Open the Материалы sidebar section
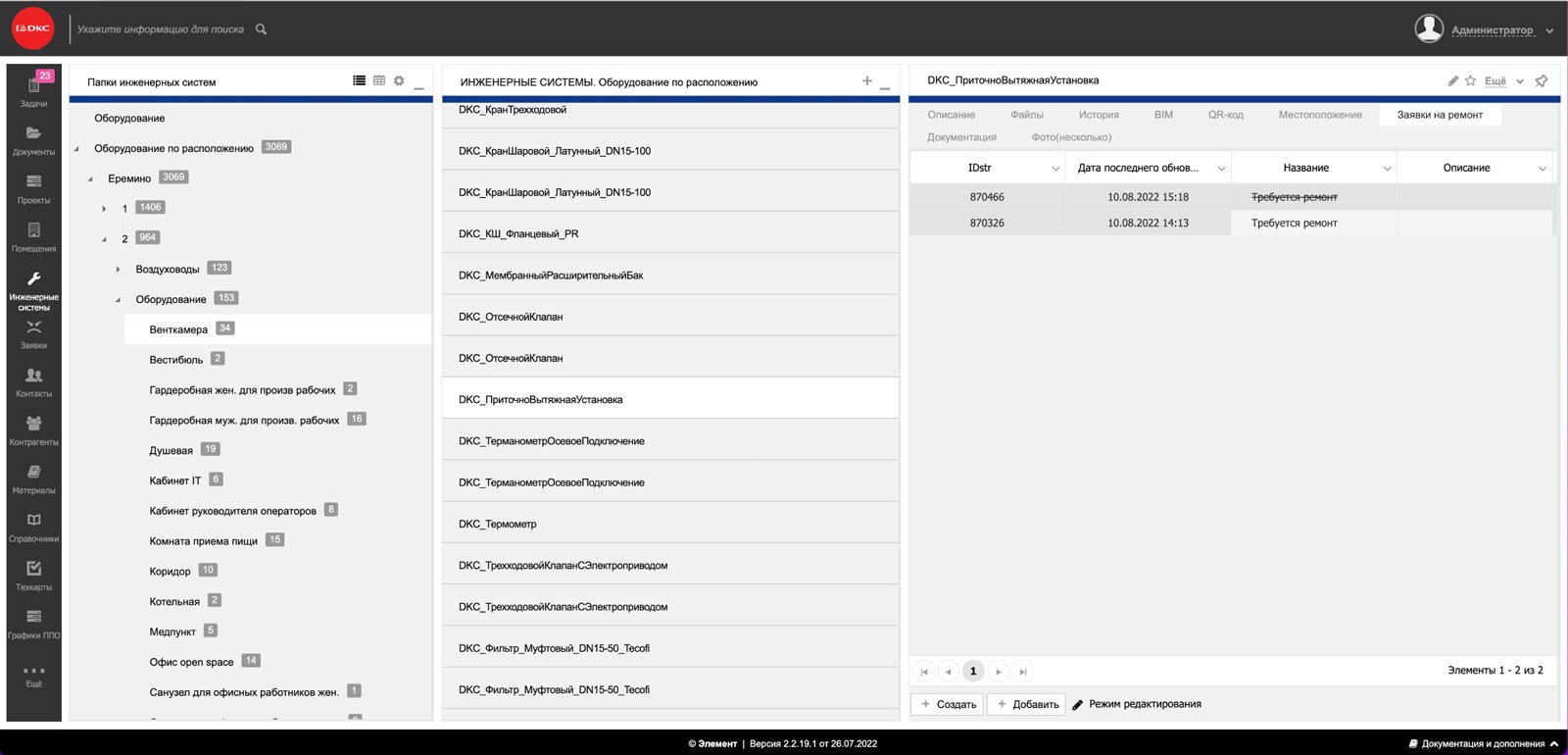 click(x=33, y=478)
